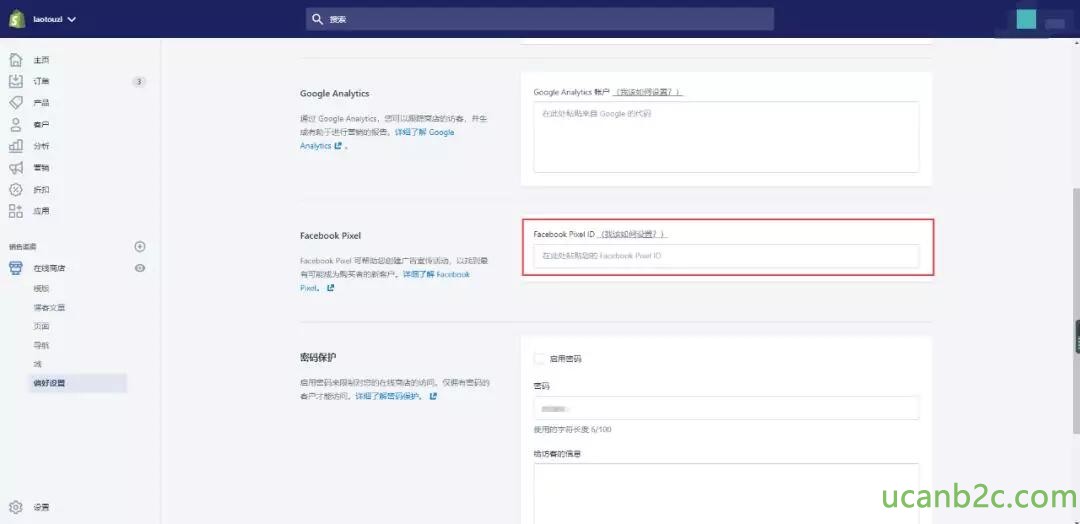The image size is (1080, 524).
Task: Click the Online Store (在线商店) storefront icon
Action: (x=15, y=268)
